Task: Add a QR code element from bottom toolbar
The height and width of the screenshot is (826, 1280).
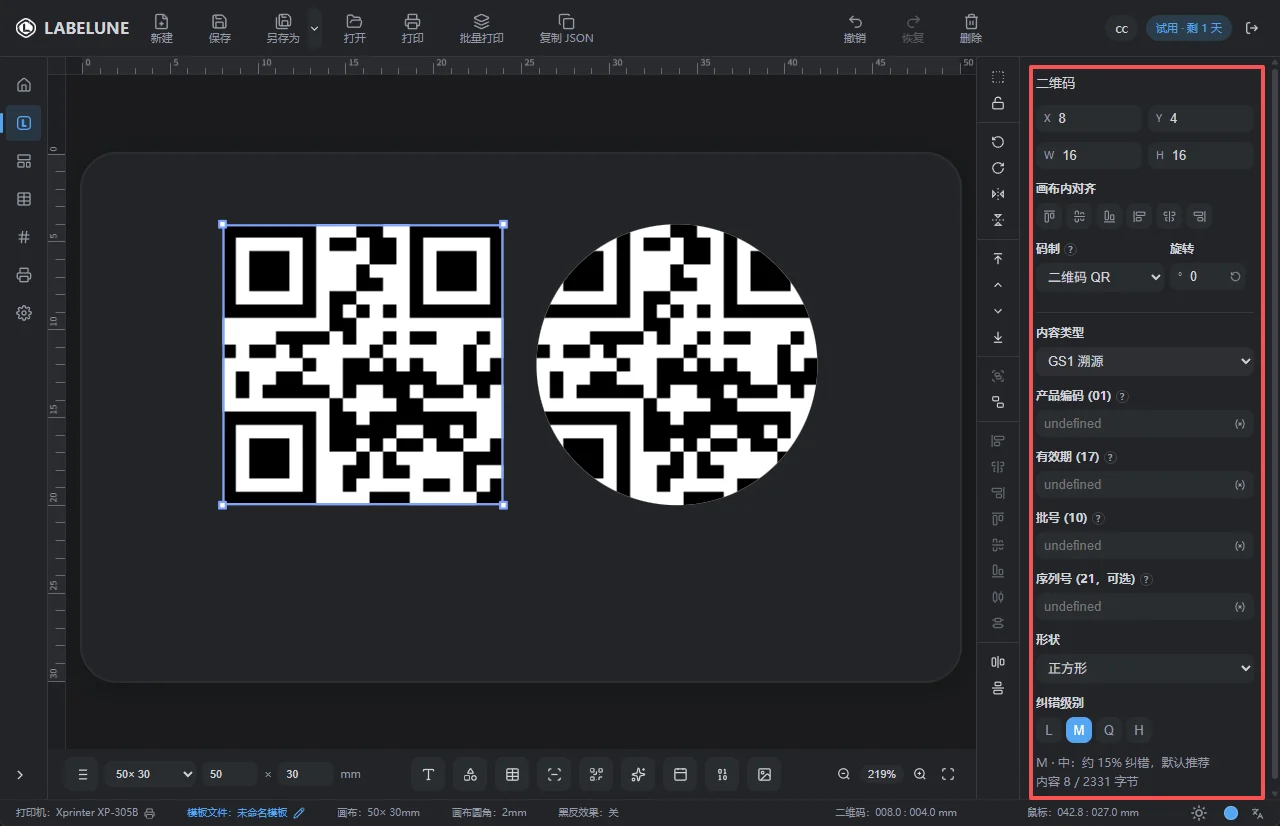Action: click(x=596, y=774)
